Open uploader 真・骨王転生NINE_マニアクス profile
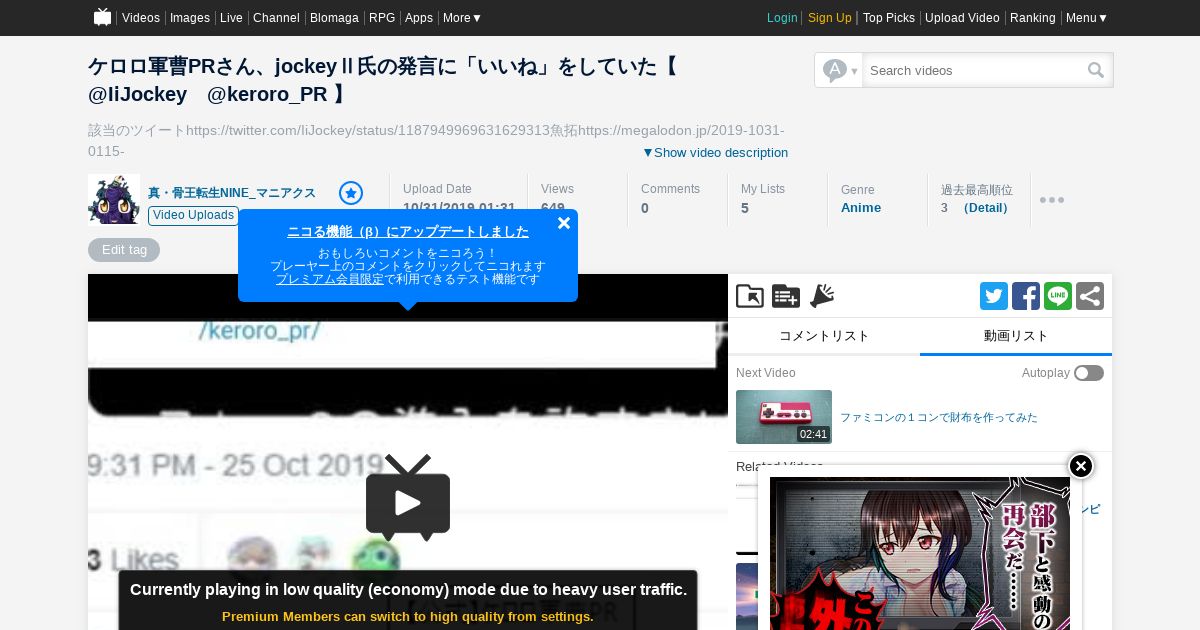Screen dimensions: 1200x630 coord(232,193)
